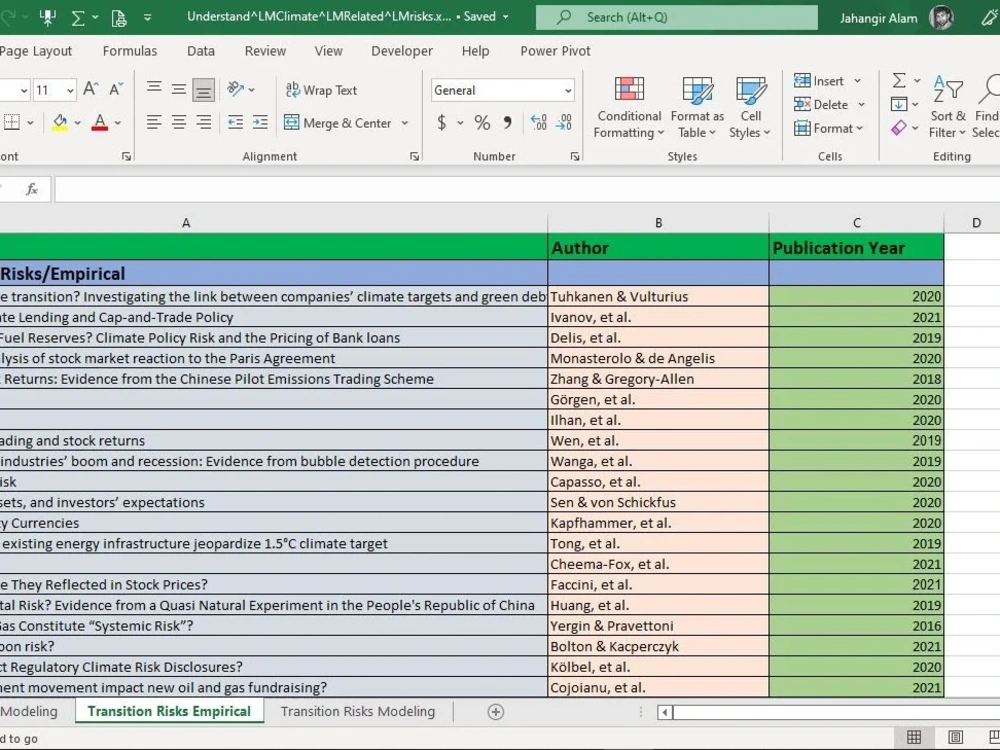Select Transition Risks Modeling sheet tab
The width and height of the screenshot is (1000, 750).
pos(358,711)
